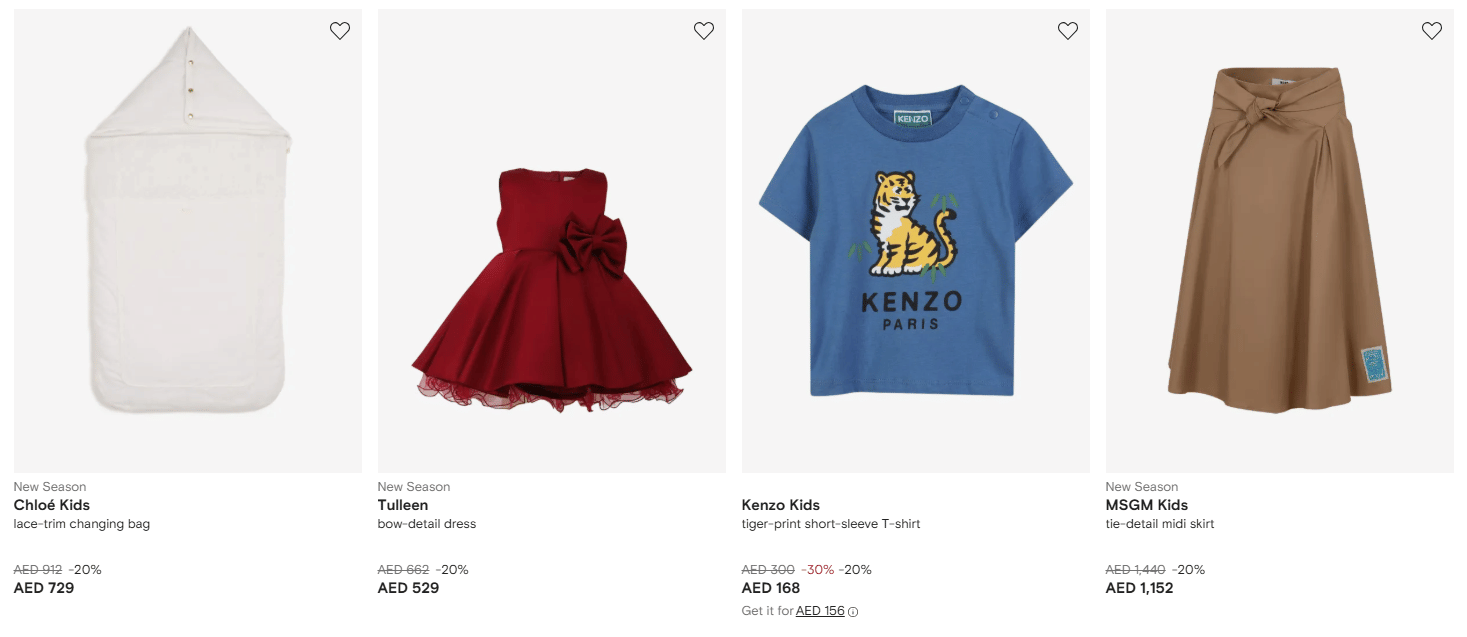Open the MSGM Kids brand link
This screenshot has width=1467, height=637.
[x=1147, y=505]
